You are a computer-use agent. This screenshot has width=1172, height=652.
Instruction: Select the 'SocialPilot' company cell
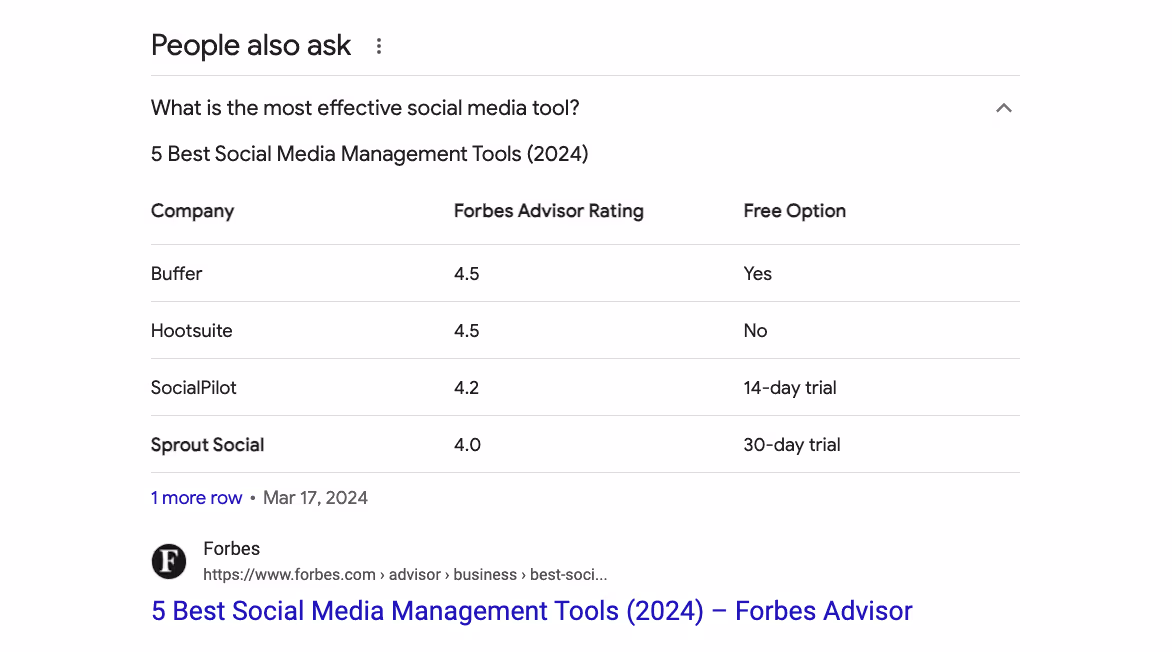[194, 387]
